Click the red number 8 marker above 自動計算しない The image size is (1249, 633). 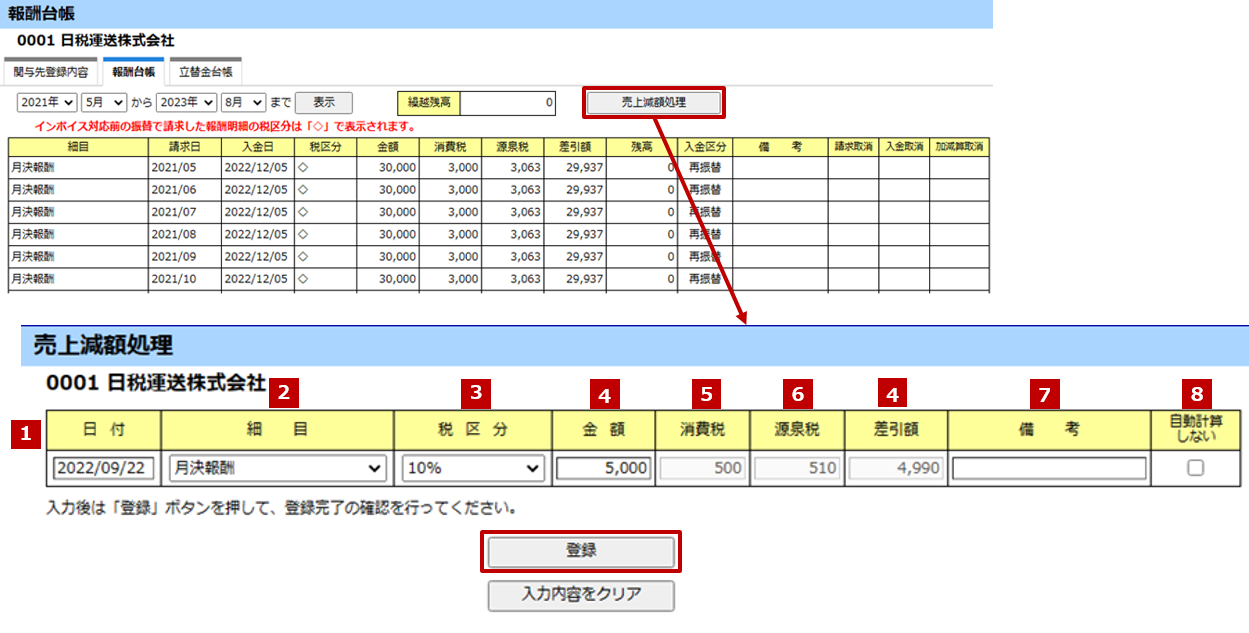coord(1196,394)
